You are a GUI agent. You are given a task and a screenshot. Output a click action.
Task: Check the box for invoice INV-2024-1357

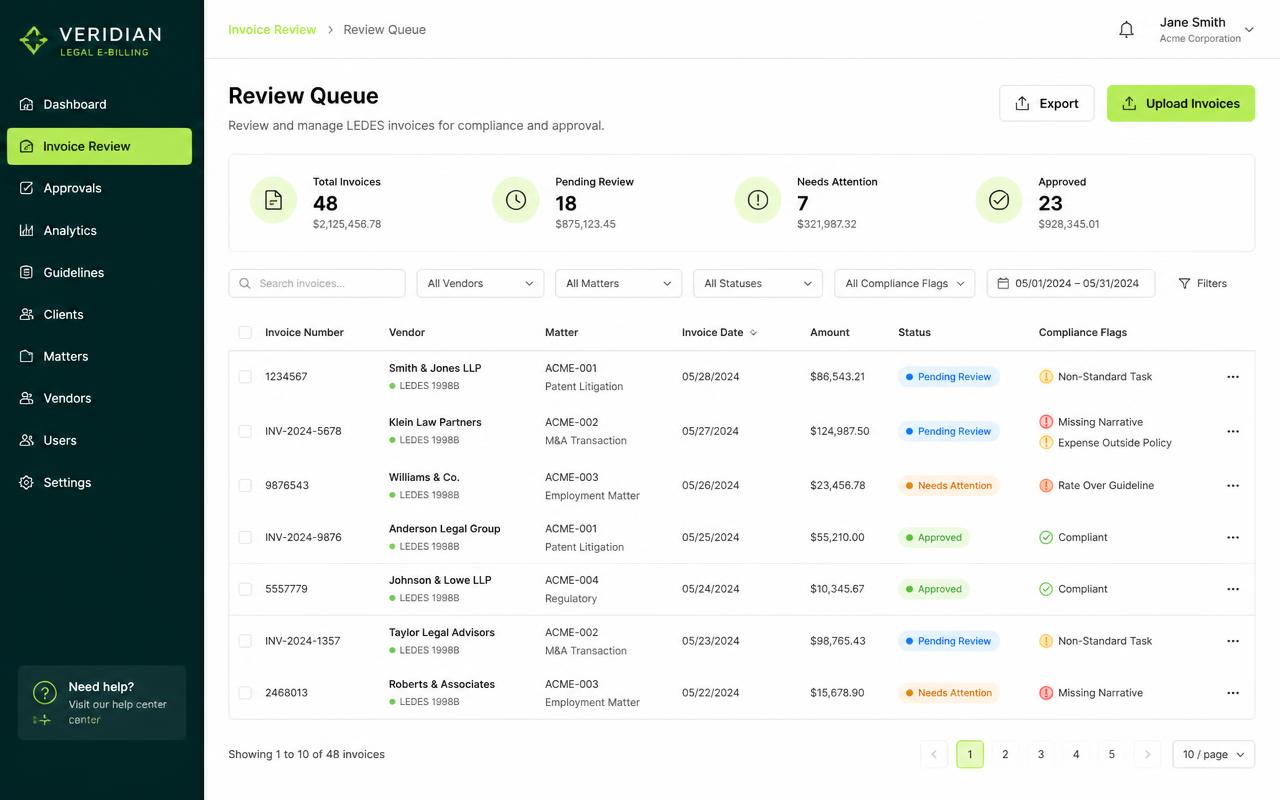(245, 641)
